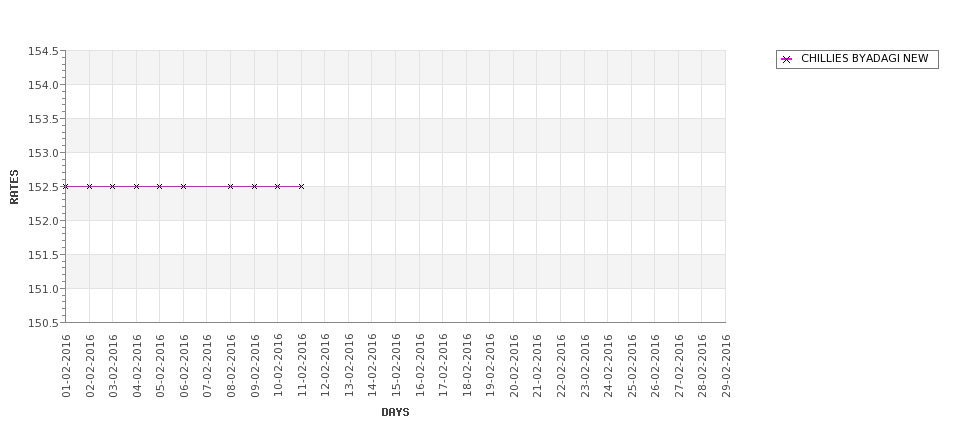Click the 13-02-2016 date label
The height and width of the screenshot is (429, 975).
(x=349, y=366)
